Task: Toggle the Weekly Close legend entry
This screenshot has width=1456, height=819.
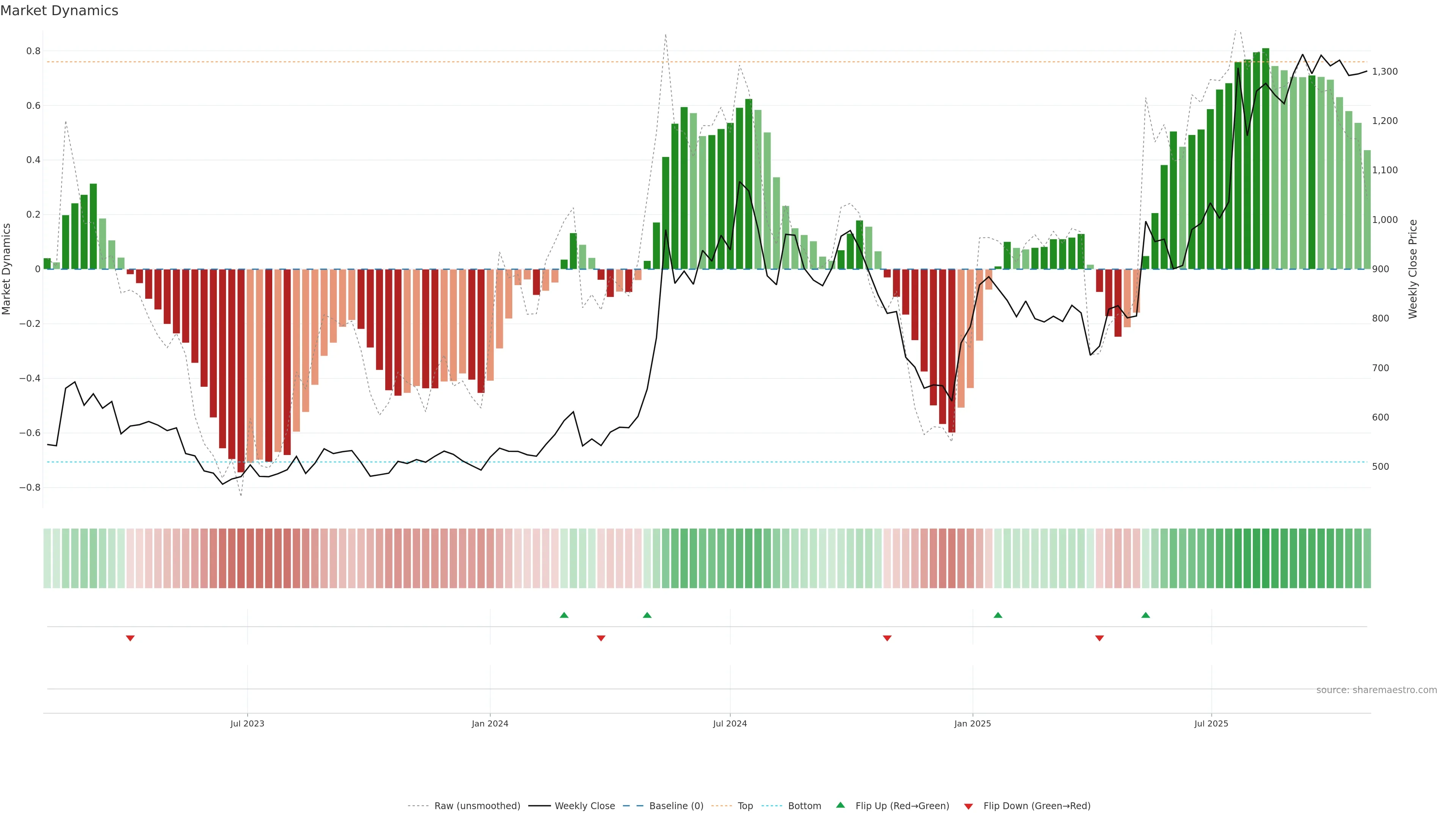Action: (x=584, y=806)
